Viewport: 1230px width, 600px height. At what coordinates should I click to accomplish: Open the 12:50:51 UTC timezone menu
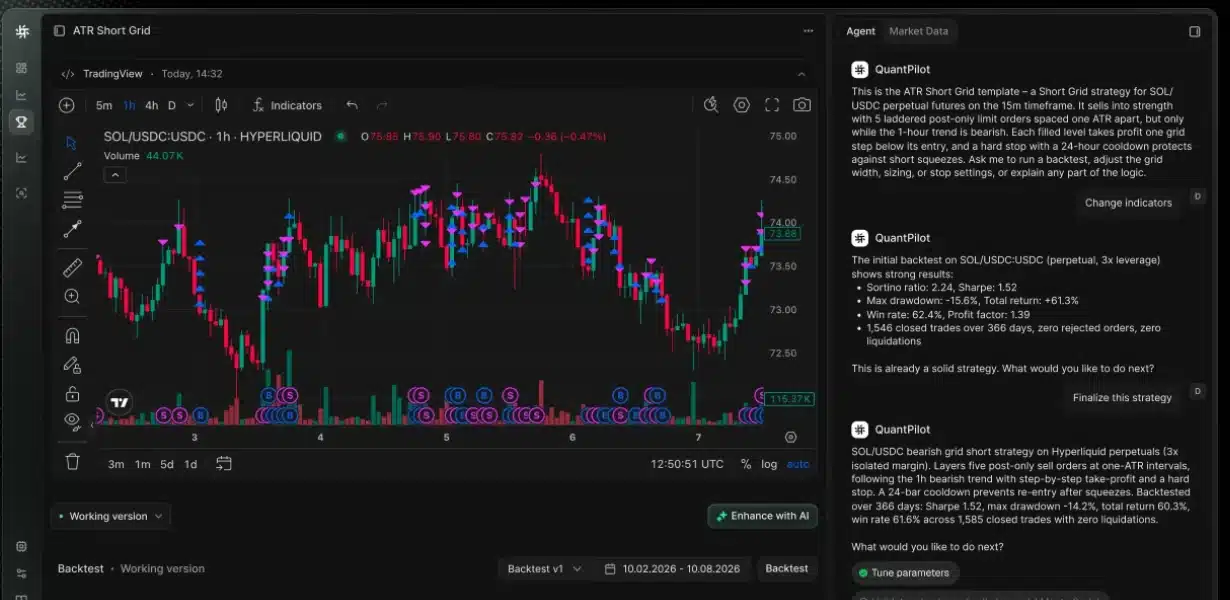[687, 464]
